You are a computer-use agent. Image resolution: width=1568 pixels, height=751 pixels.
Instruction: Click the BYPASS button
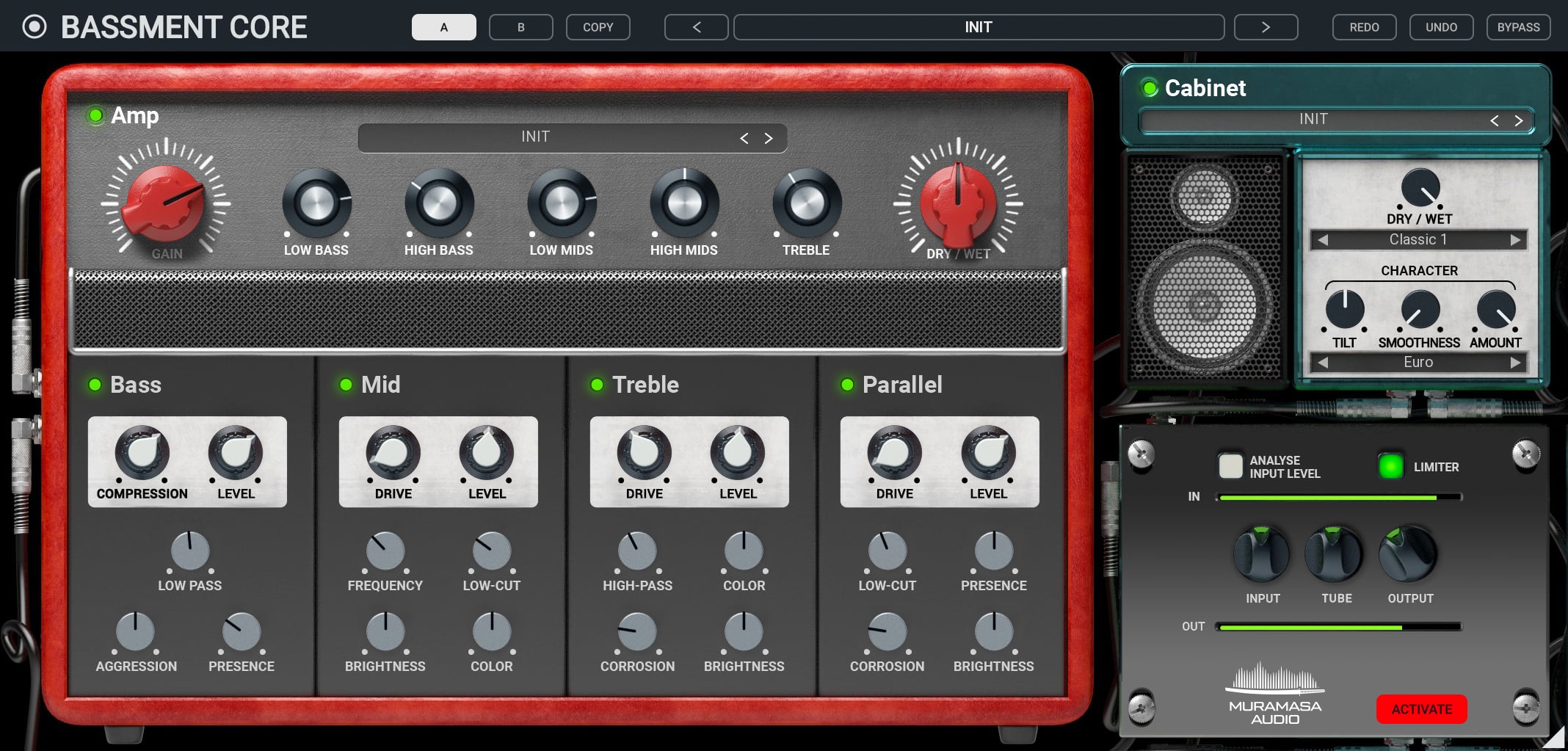pyautogui.click(x=1518, y=27)
